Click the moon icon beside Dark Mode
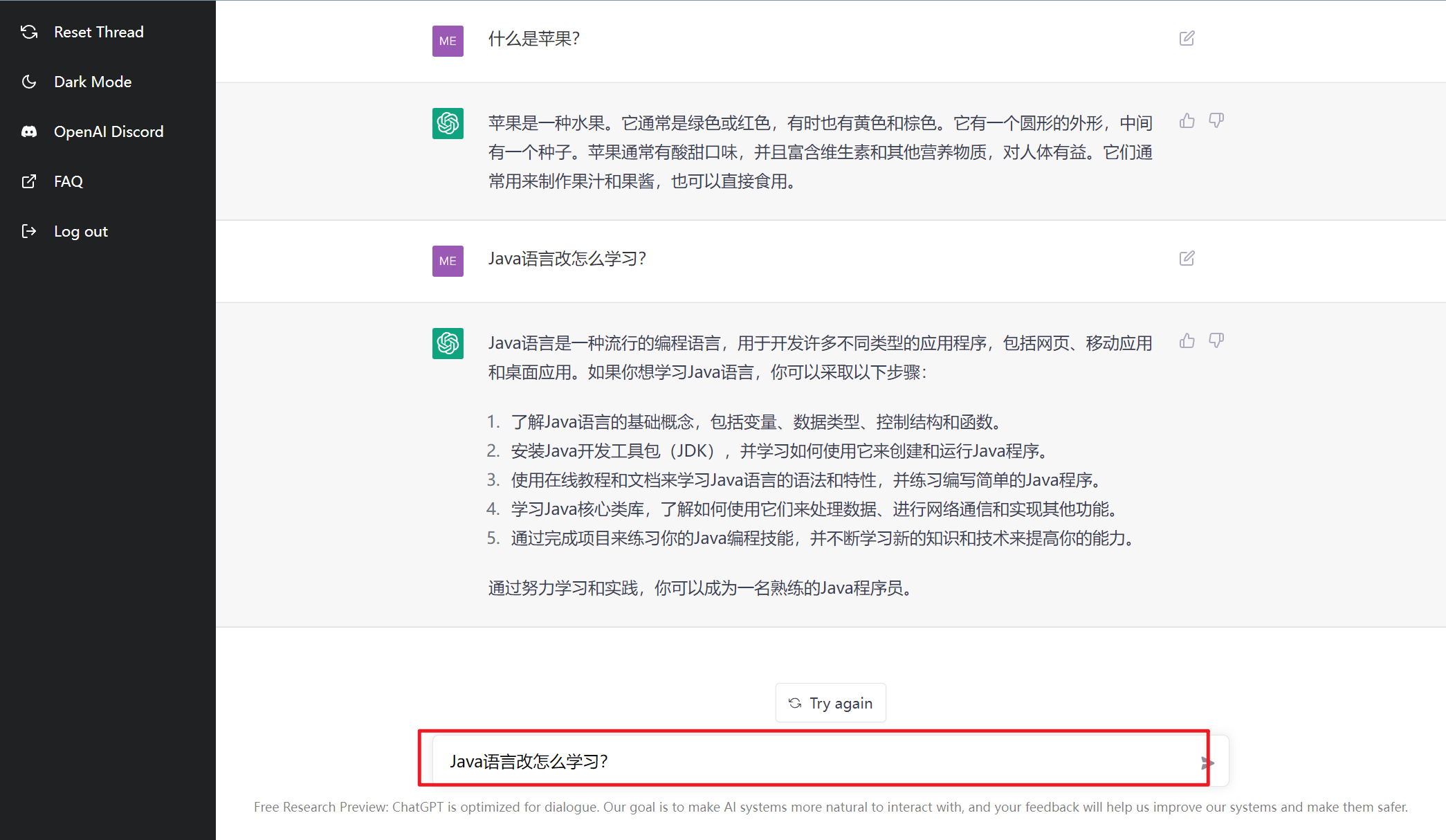This screenshot has width=1446, height=840. click(x=28, y=82)
